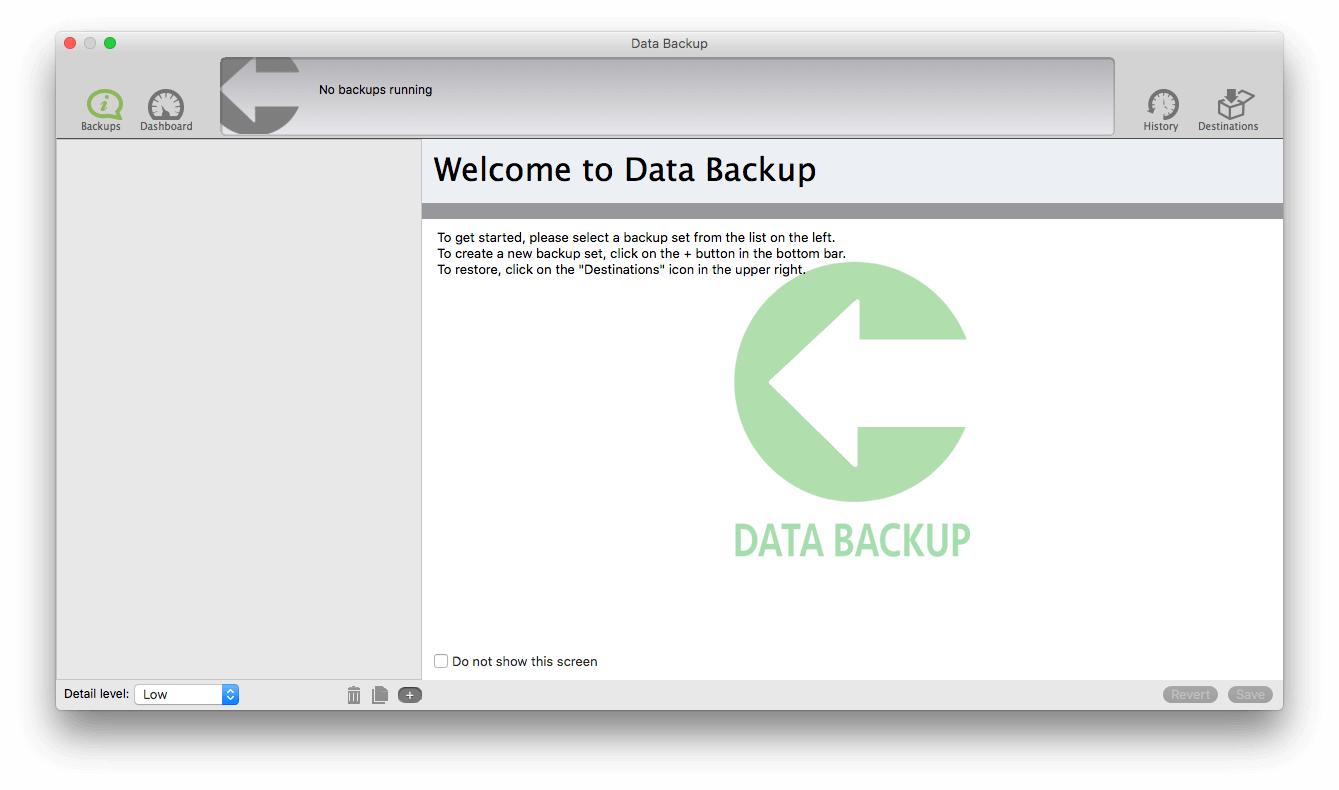Open the Destinations panel
This screenshot has height=790, width=1339.
tap(1228, 109)
